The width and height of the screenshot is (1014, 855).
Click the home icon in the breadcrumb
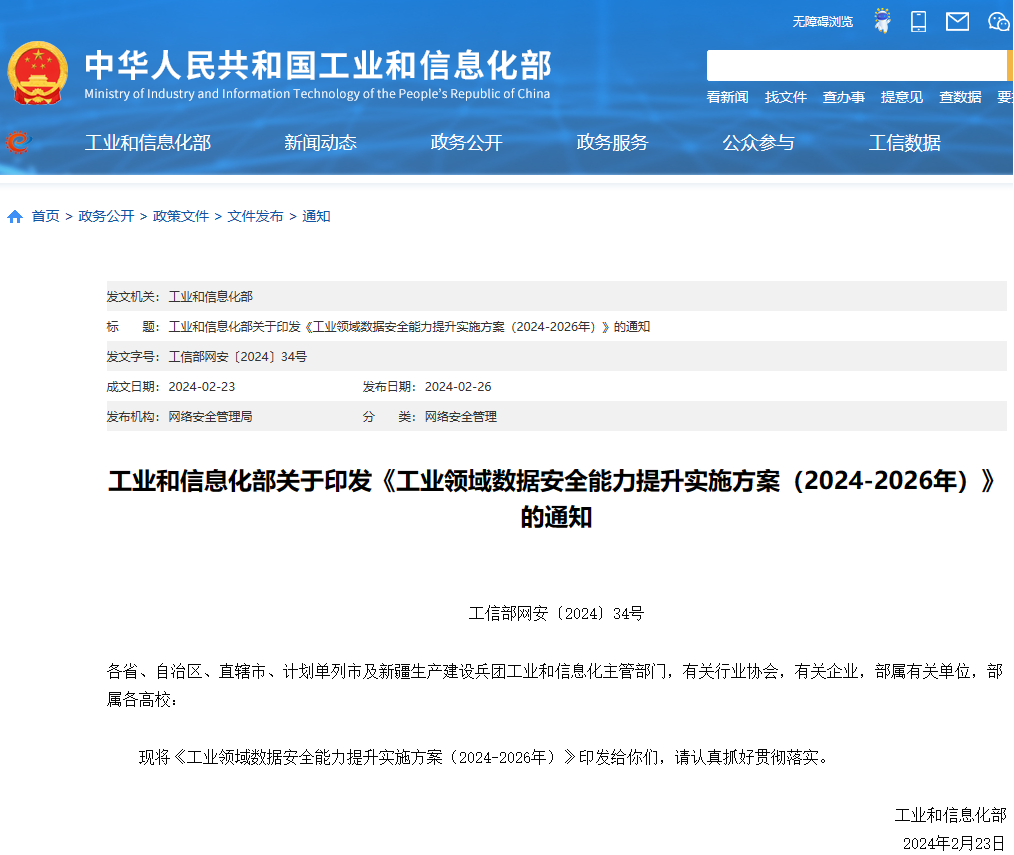click(14, 215)
